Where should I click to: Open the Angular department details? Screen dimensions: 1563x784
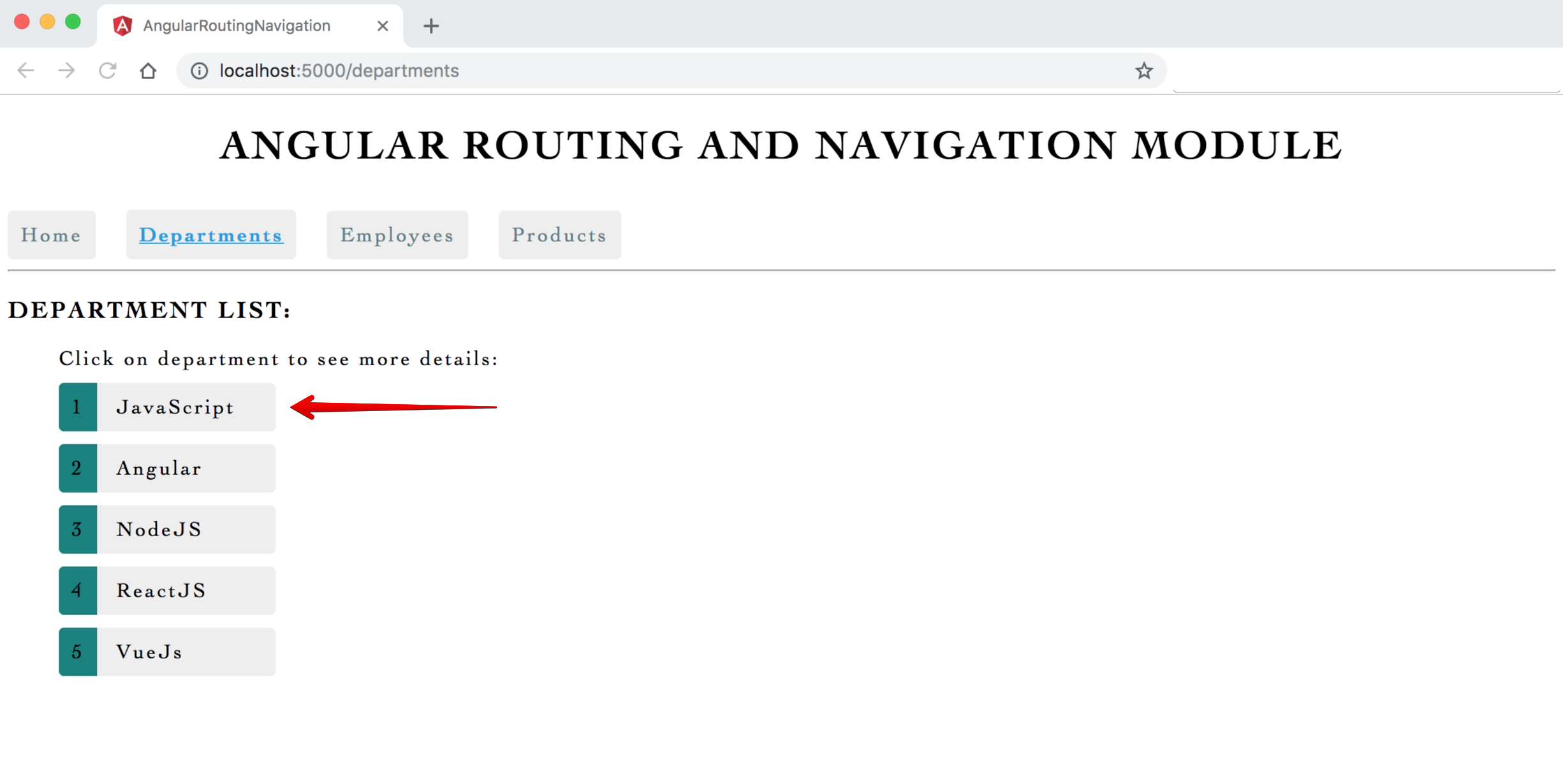(159, 468)
